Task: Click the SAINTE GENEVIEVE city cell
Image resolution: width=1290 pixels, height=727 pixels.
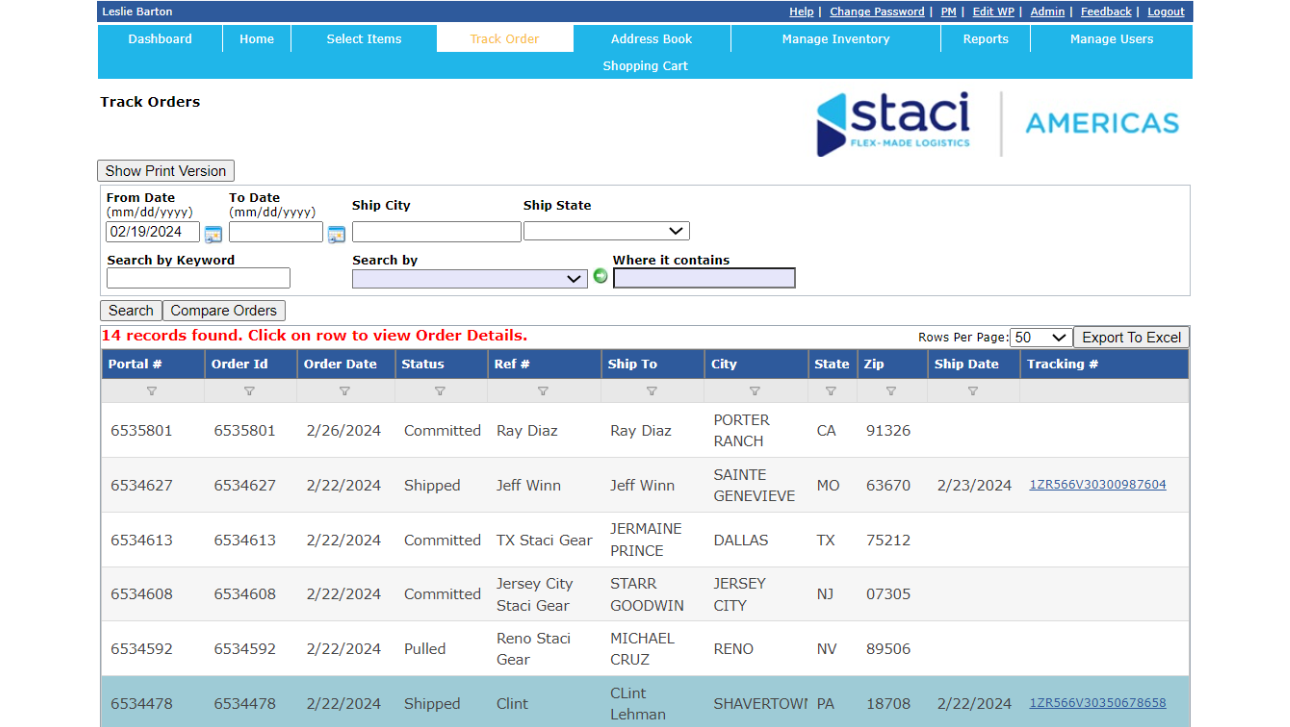Action: pos(754,486)
